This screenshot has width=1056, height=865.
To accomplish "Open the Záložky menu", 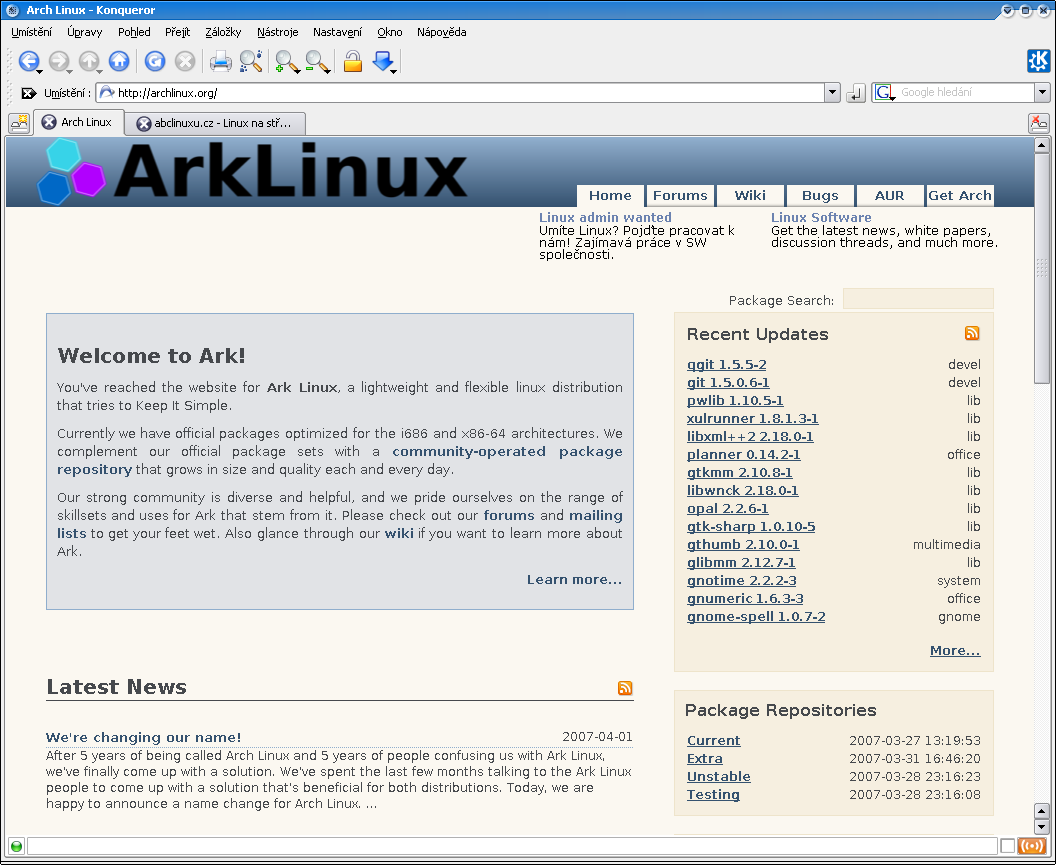I will [x=223, y=32].
